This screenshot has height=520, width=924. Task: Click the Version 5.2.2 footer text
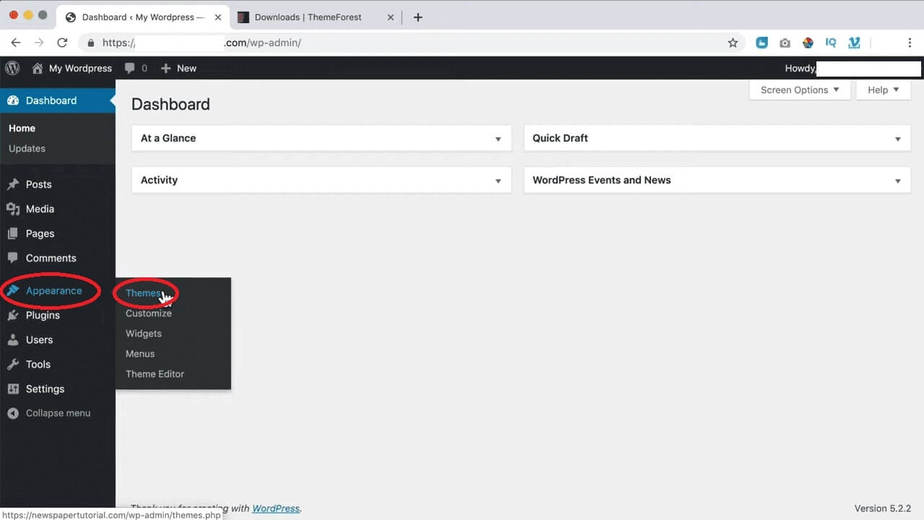882,508
